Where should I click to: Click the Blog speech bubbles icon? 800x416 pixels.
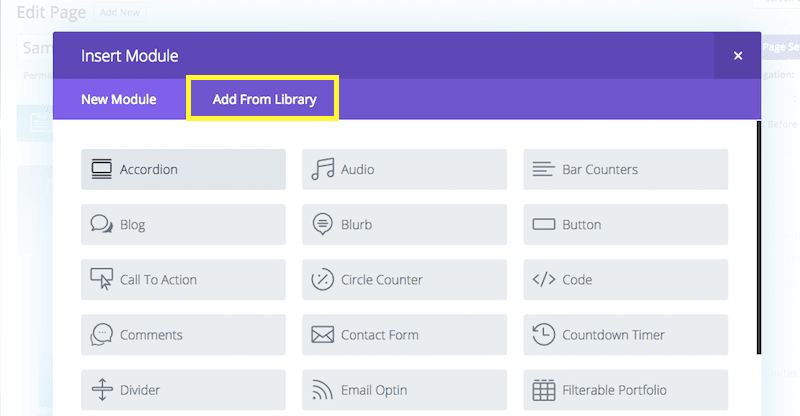102,224
